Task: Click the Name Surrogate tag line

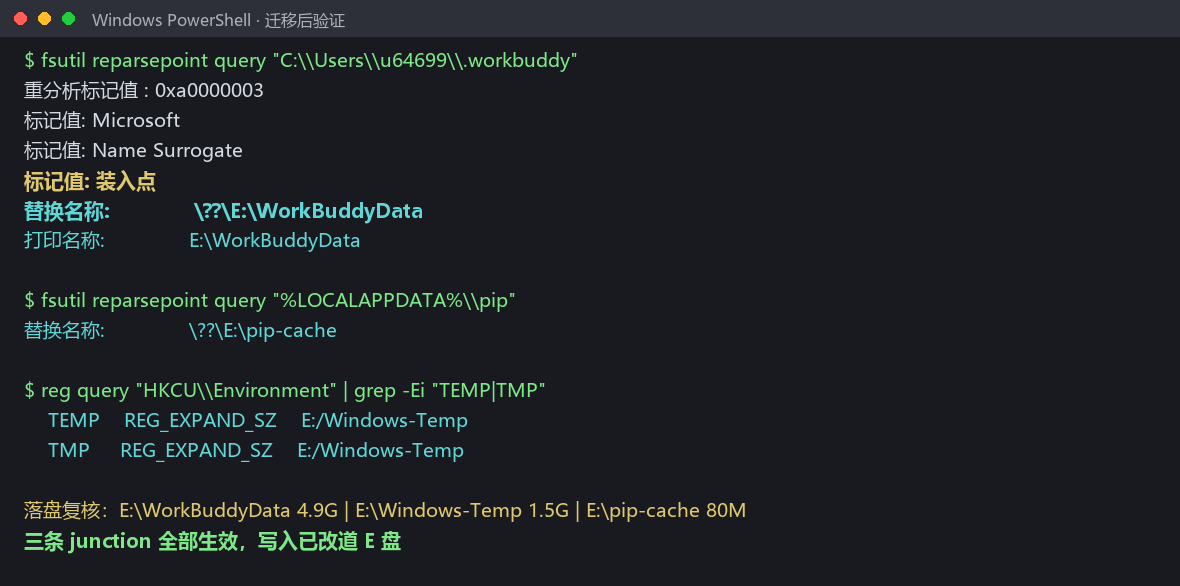Action: pos(133,151)
